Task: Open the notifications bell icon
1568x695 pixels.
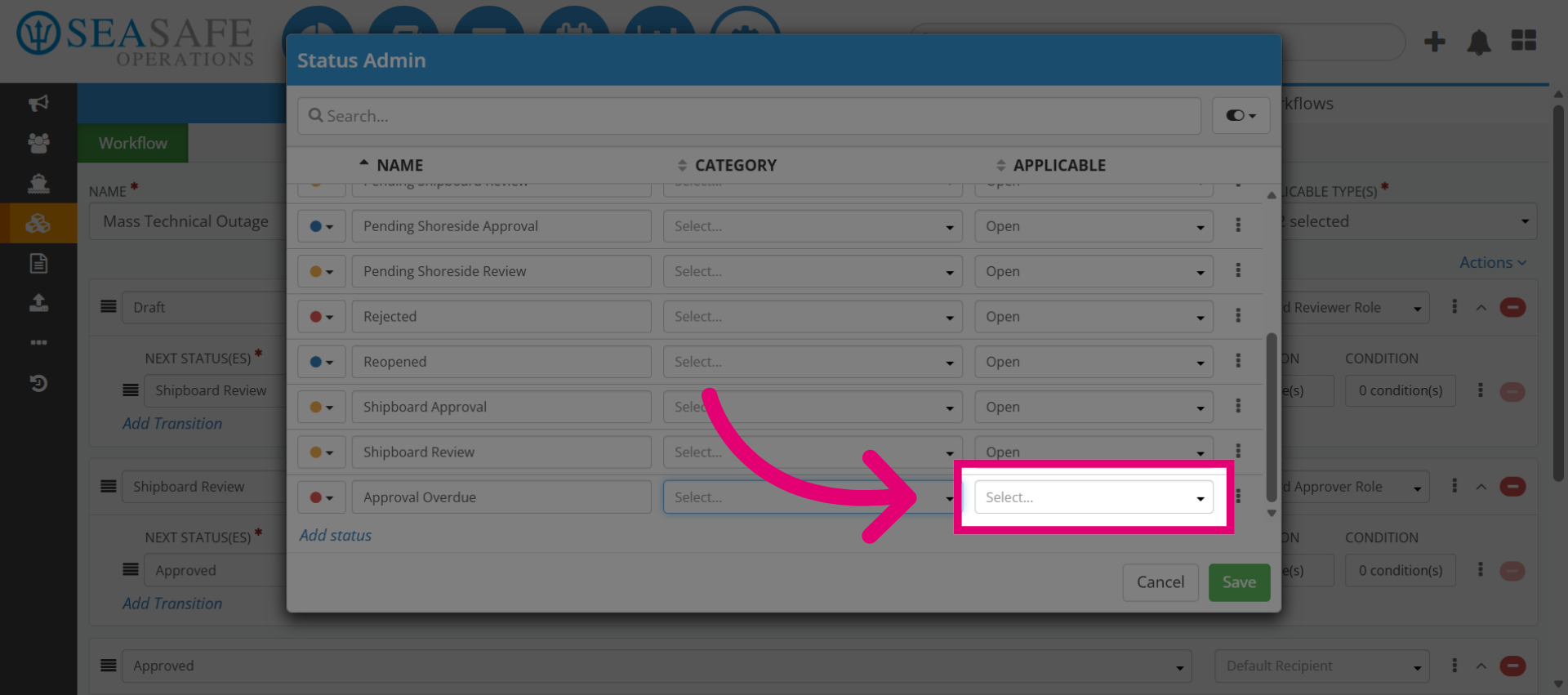Action: point(1479,41)
